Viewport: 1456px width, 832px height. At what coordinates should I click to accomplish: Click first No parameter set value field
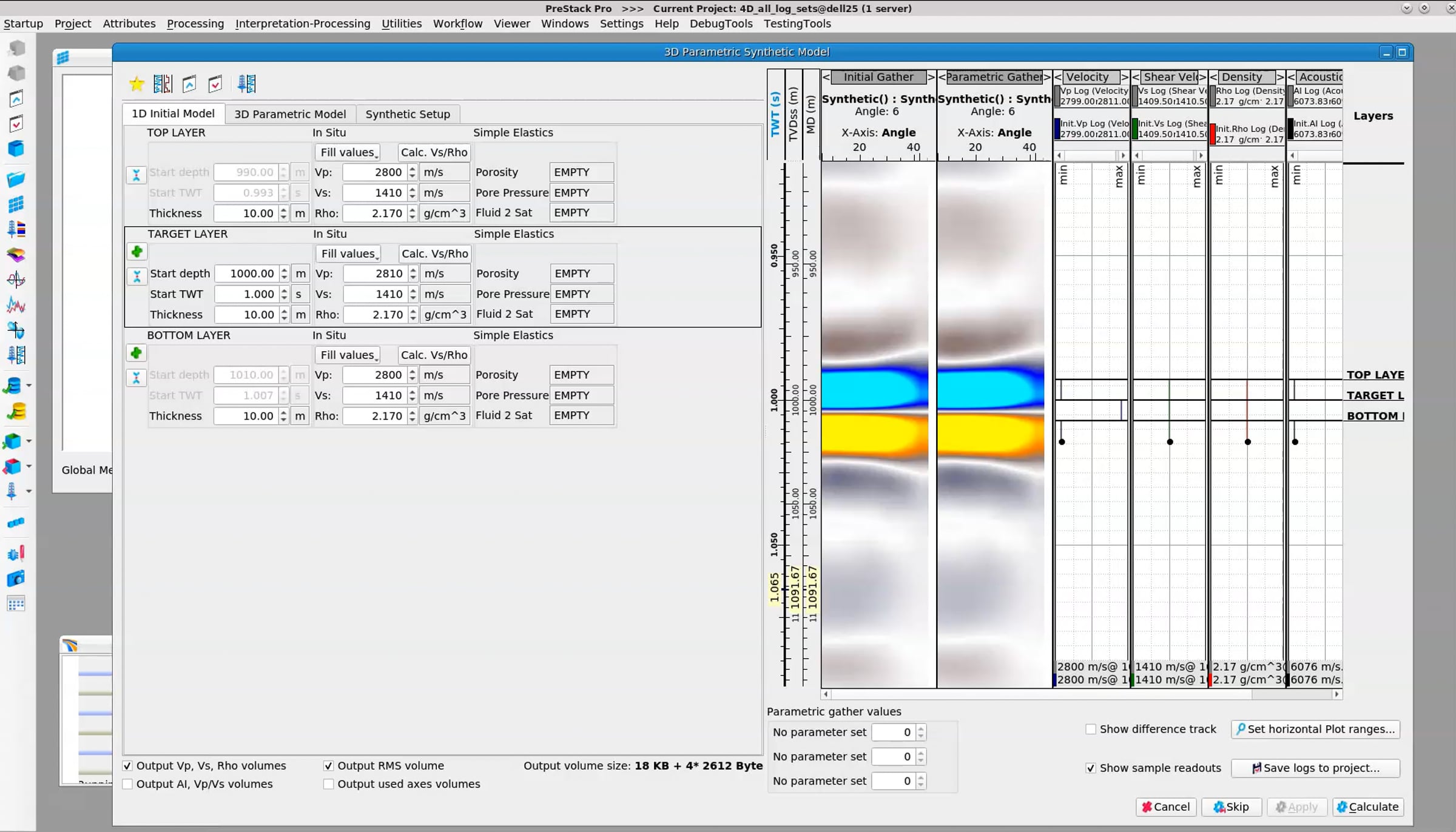894,732
